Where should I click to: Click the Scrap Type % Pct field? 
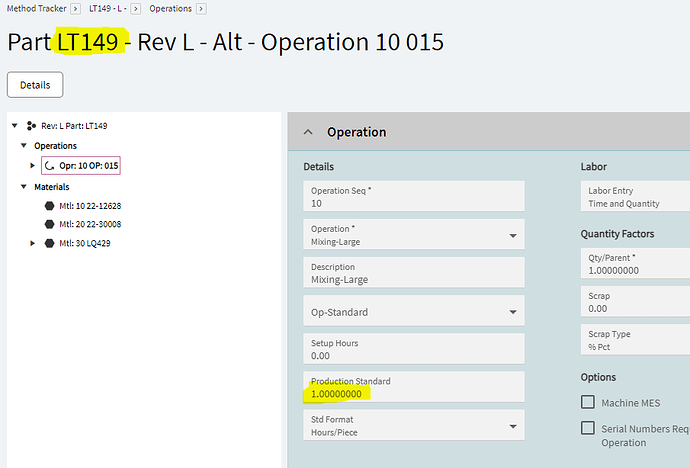tap(635, 340)
